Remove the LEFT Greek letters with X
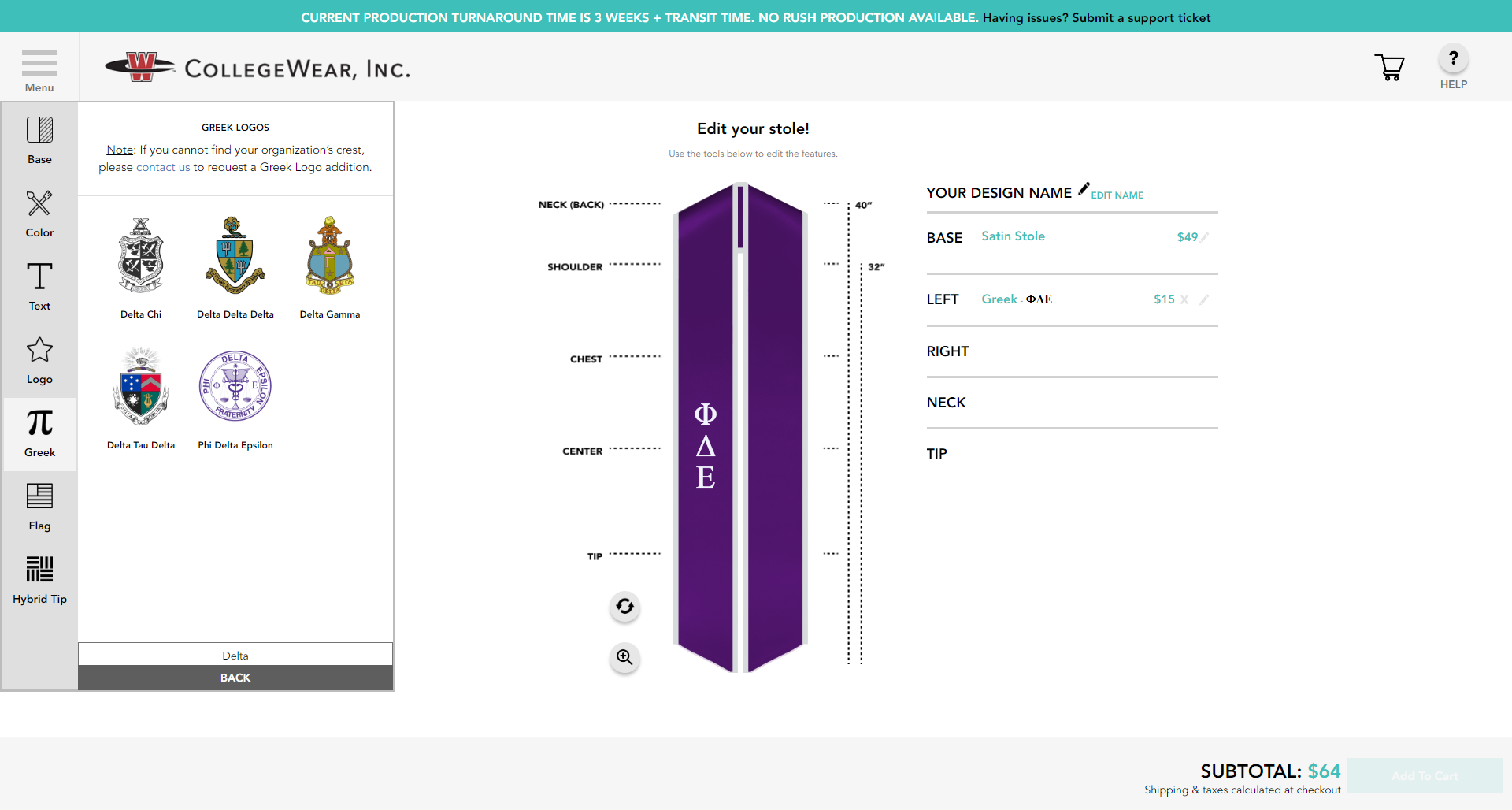The width and height of the screenshot is (1512, 810). click(x=1184, y=299)
